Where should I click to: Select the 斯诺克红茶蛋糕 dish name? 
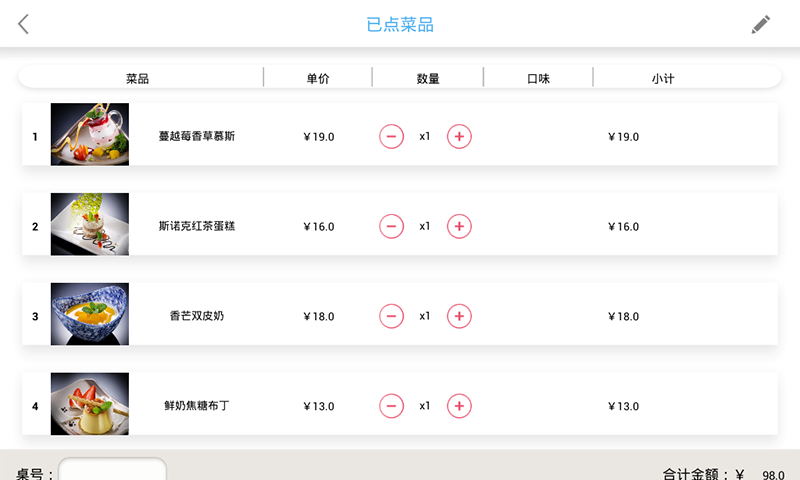point(197,226)
